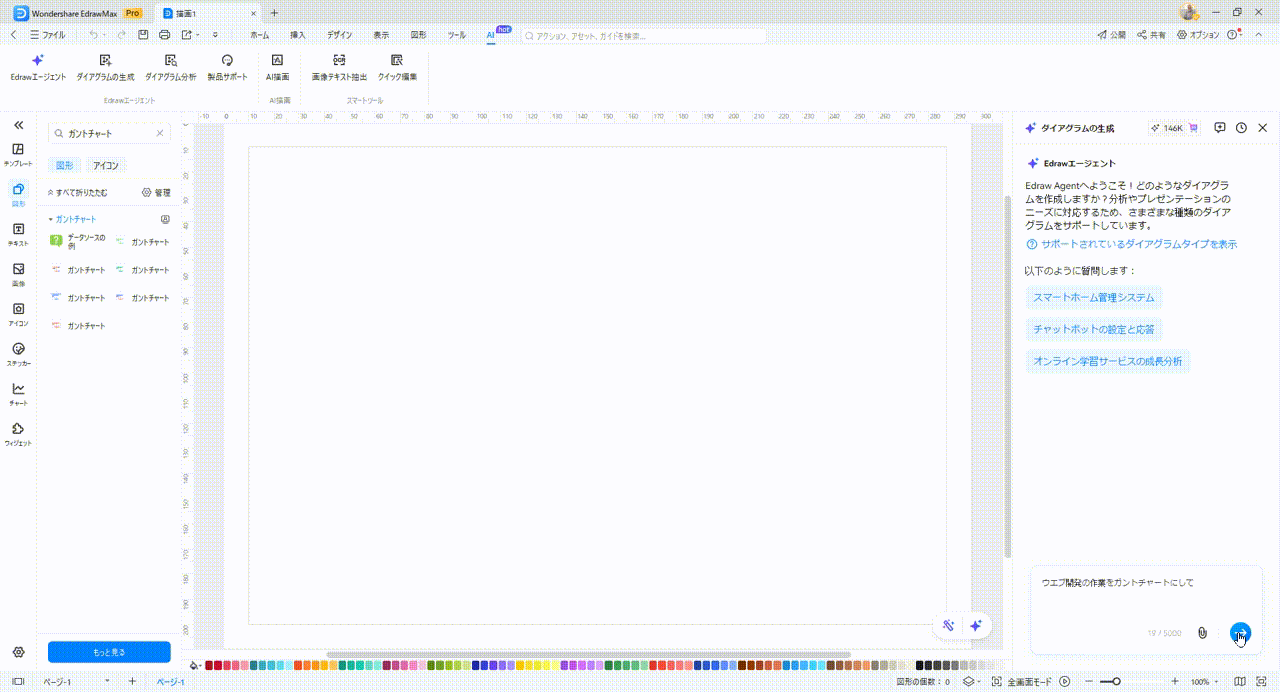Switch shape search to アイコン filter
Image resolution: width=1280 pixels, height=692 pixels.
pyautogui.click(x=106, y=165)
